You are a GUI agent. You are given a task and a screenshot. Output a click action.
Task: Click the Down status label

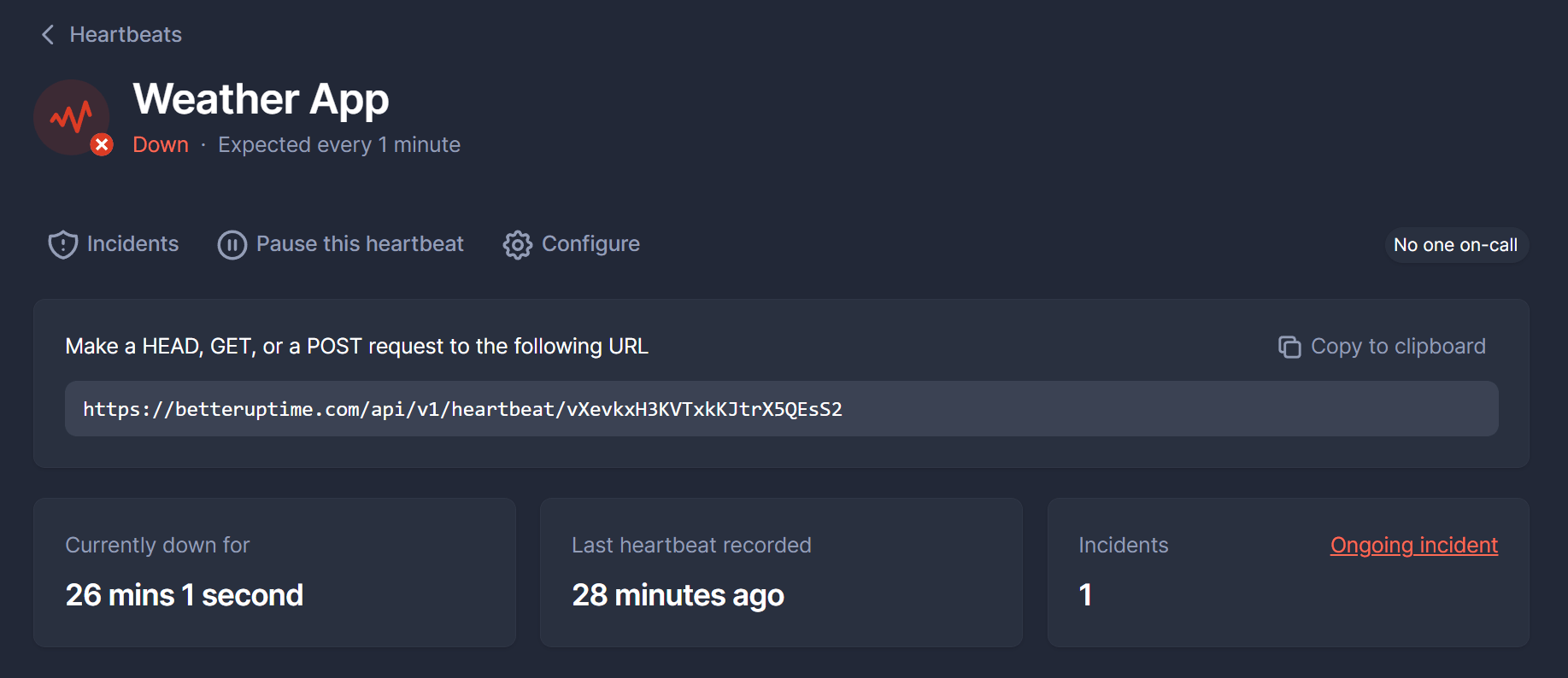[160, 144]
